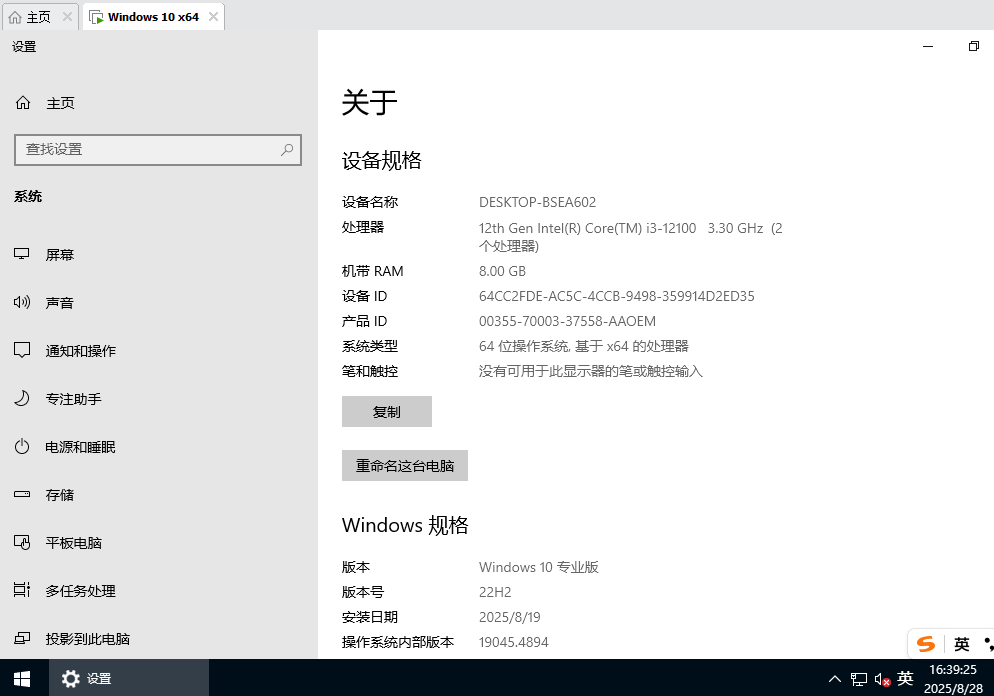
Task: Click the 电源和睡眠 power icon
Action: [x=22, y=447]
